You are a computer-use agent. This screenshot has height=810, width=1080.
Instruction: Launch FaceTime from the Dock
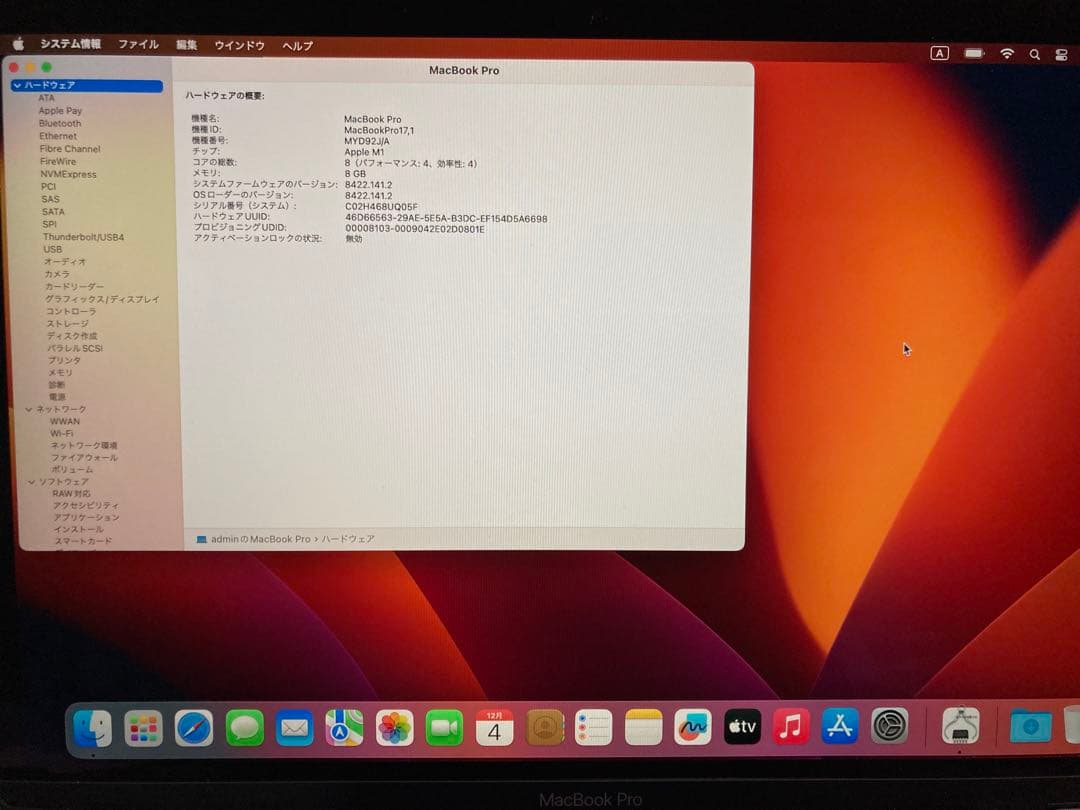(x=444, y=729)
